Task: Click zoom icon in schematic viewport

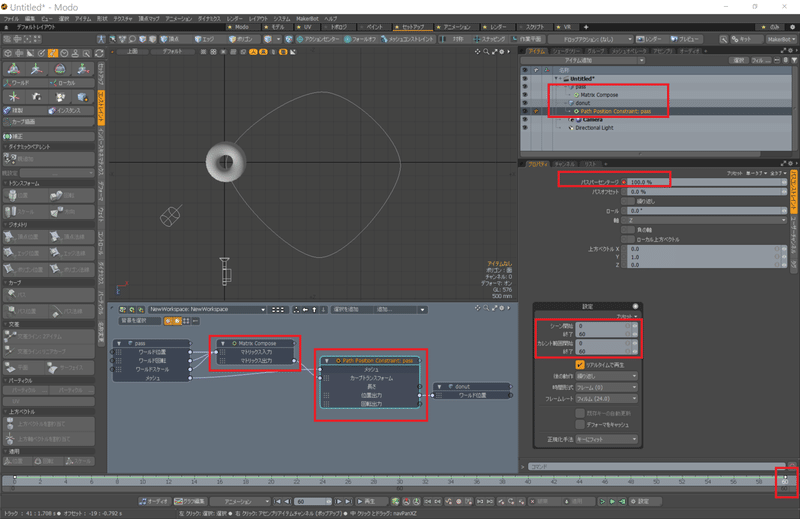Action: [x=486, y=308]
